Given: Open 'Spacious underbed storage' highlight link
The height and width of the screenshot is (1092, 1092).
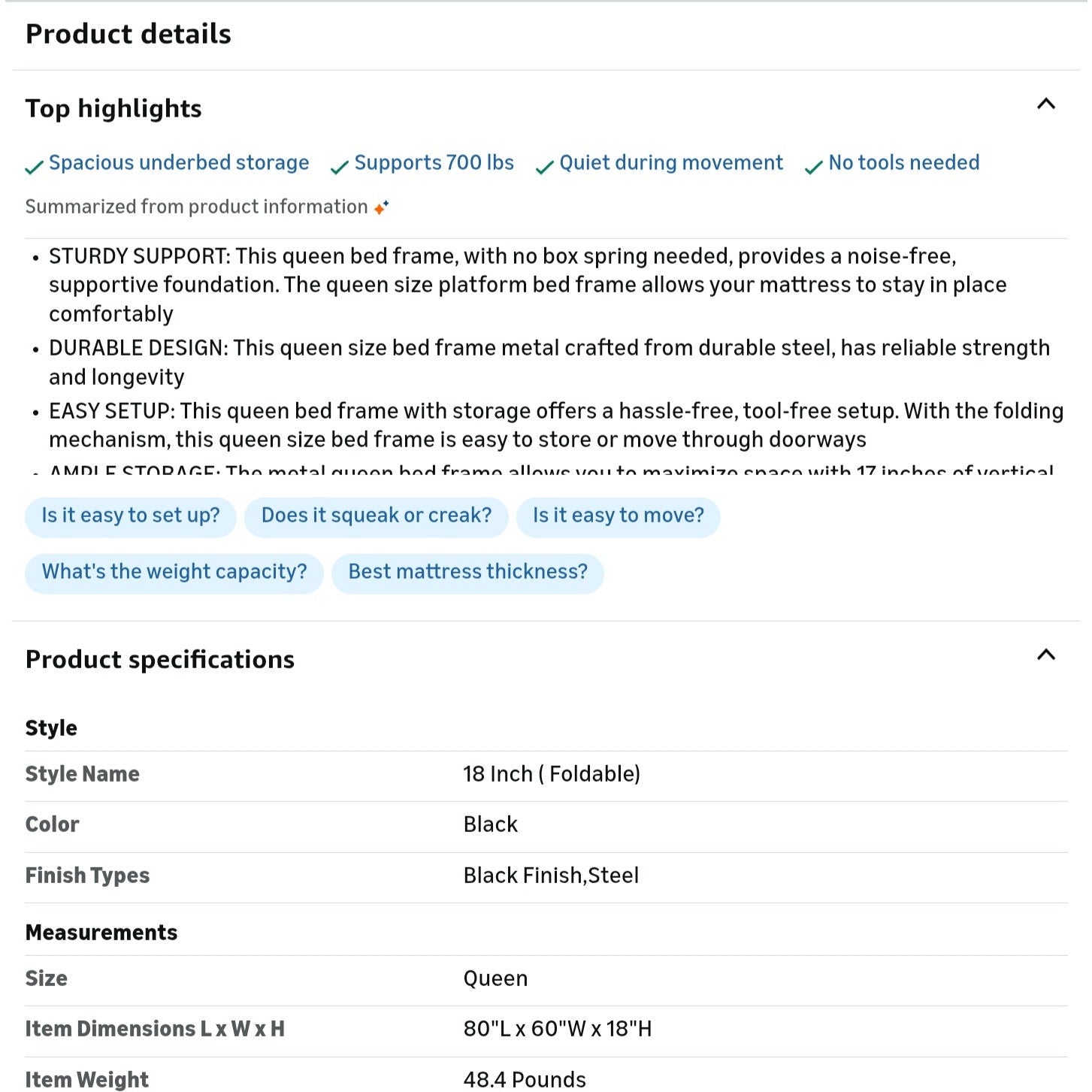Looking at the screenshot, I should pos(179,163).
